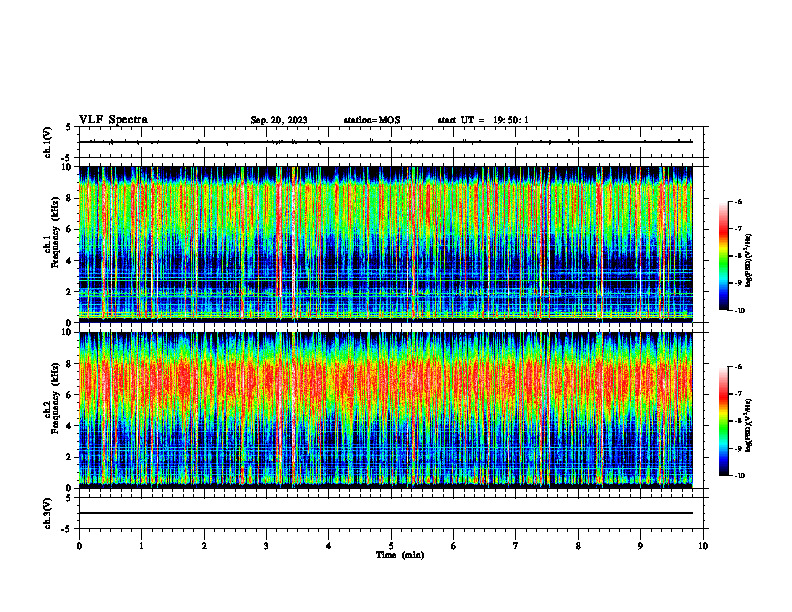Click the "-6" label on ch.1 colorbar
792x612 pixels.
click(738, 202)
